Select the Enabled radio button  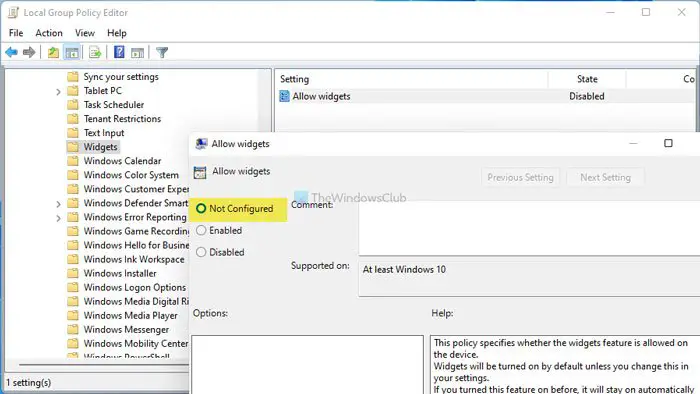[x=201, y=230]
